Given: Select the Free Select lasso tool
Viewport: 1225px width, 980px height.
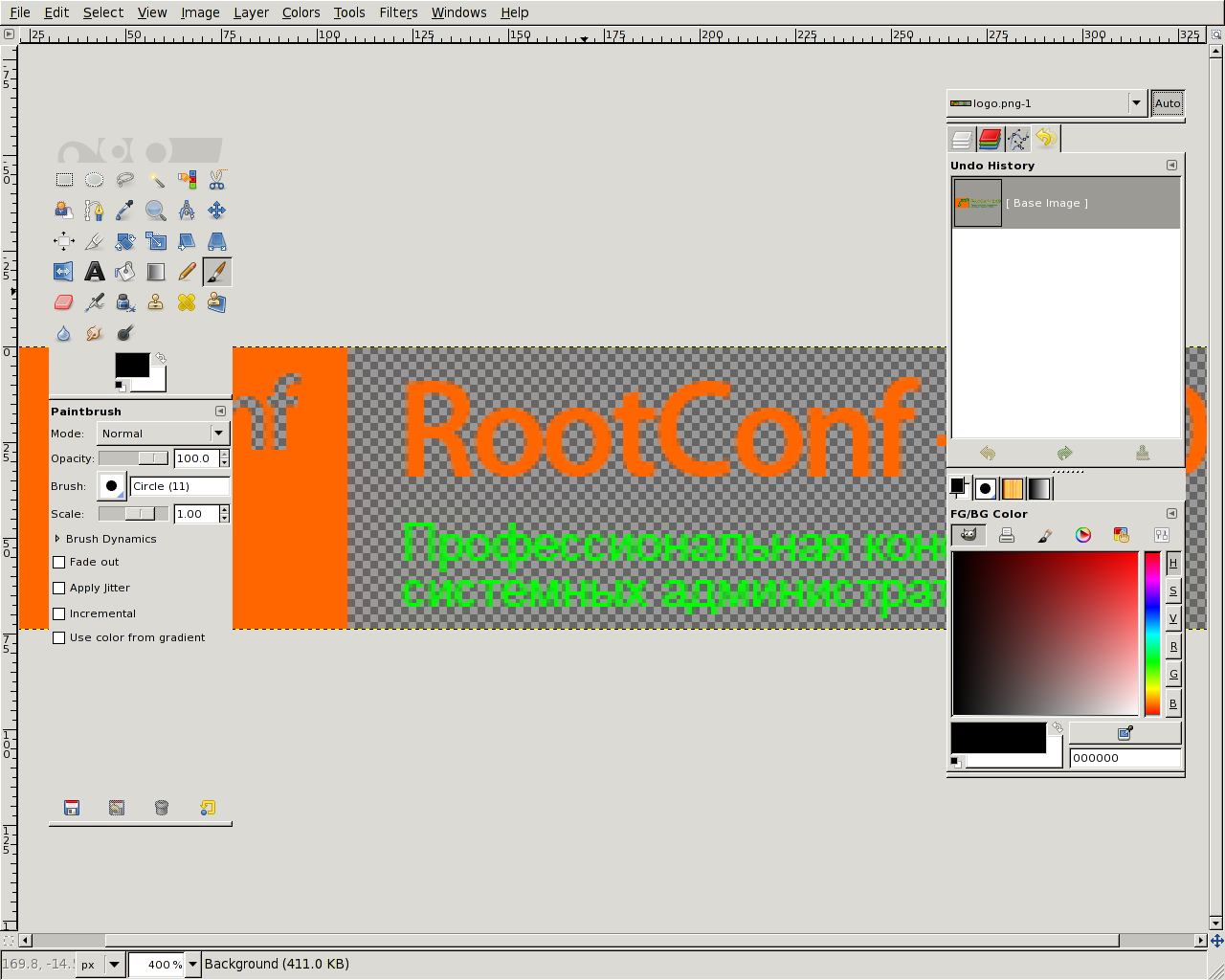Looking at the screenshot, I should point(125,180).
